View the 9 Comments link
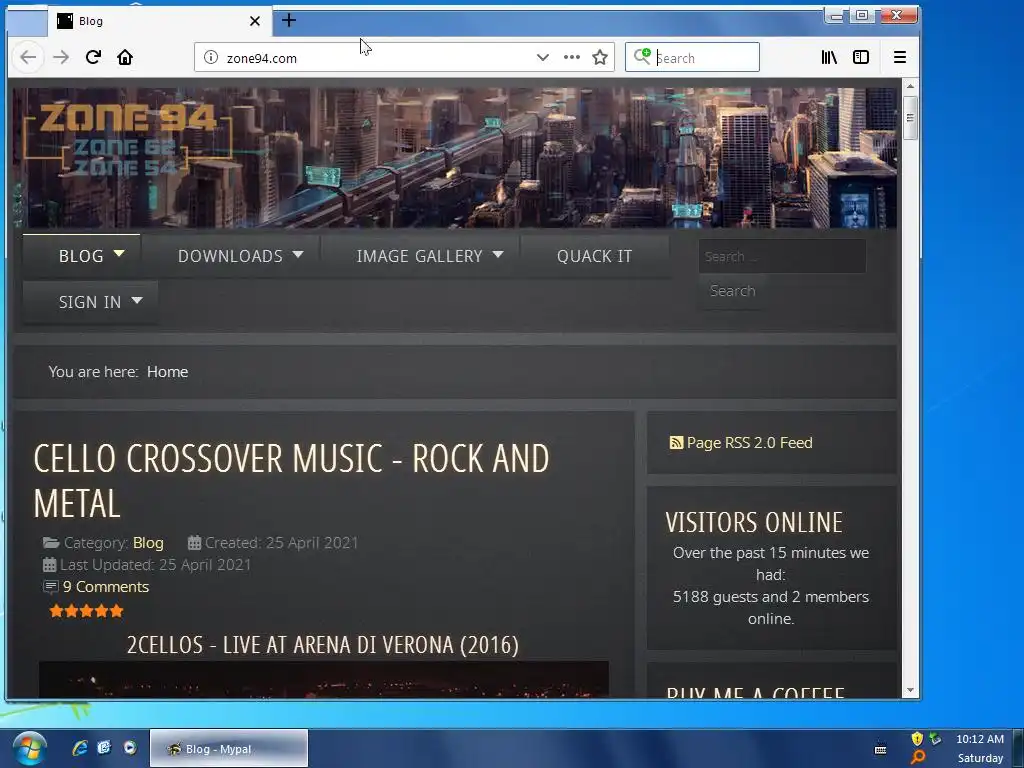The height and width of the screenshot is (768, 1024). 106,586
